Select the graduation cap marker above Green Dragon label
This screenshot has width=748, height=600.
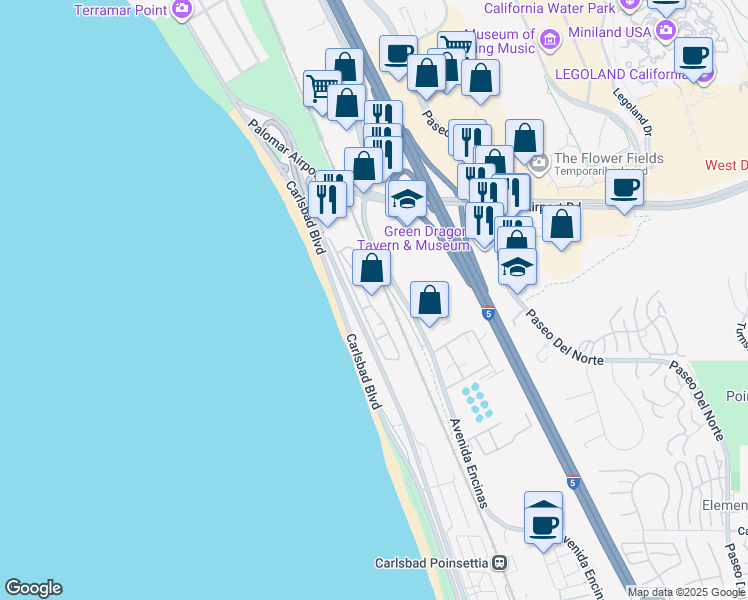pos(407,200)
